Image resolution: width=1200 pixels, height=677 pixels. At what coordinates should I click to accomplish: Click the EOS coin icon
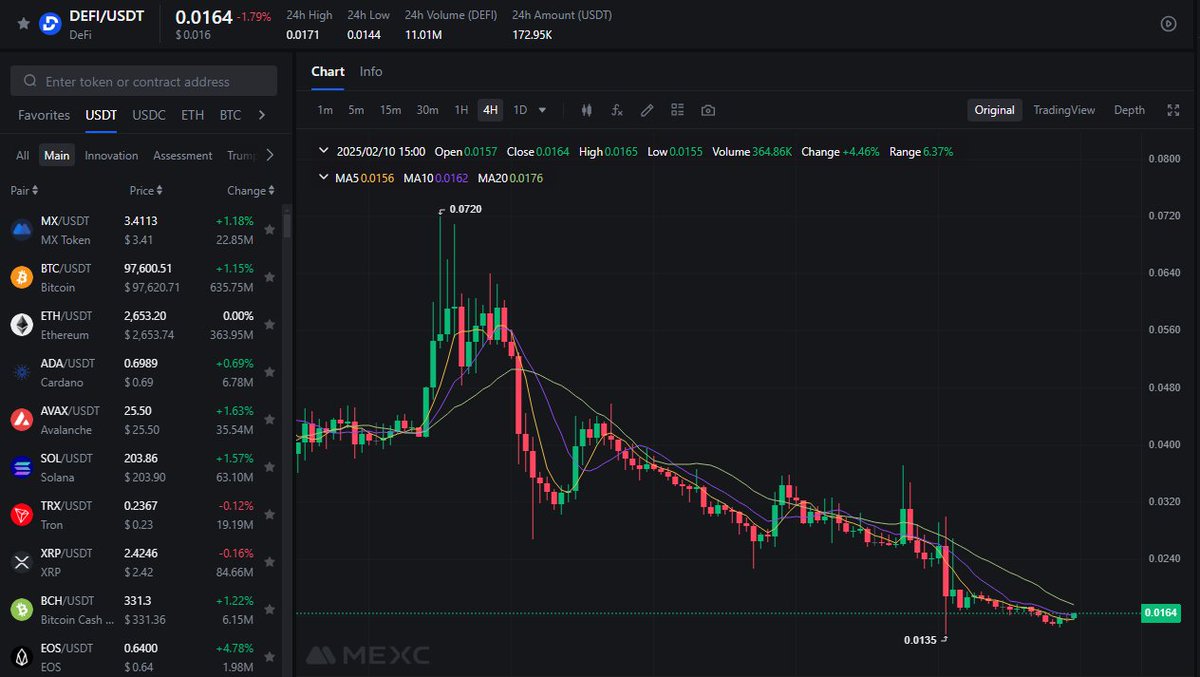pos(22,657)
